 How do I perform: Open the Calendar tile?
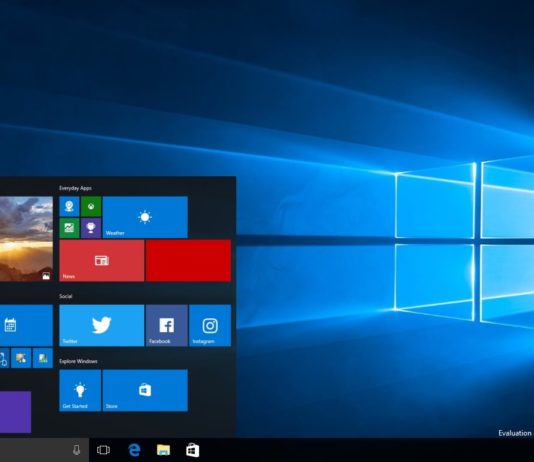coord(26,325)
